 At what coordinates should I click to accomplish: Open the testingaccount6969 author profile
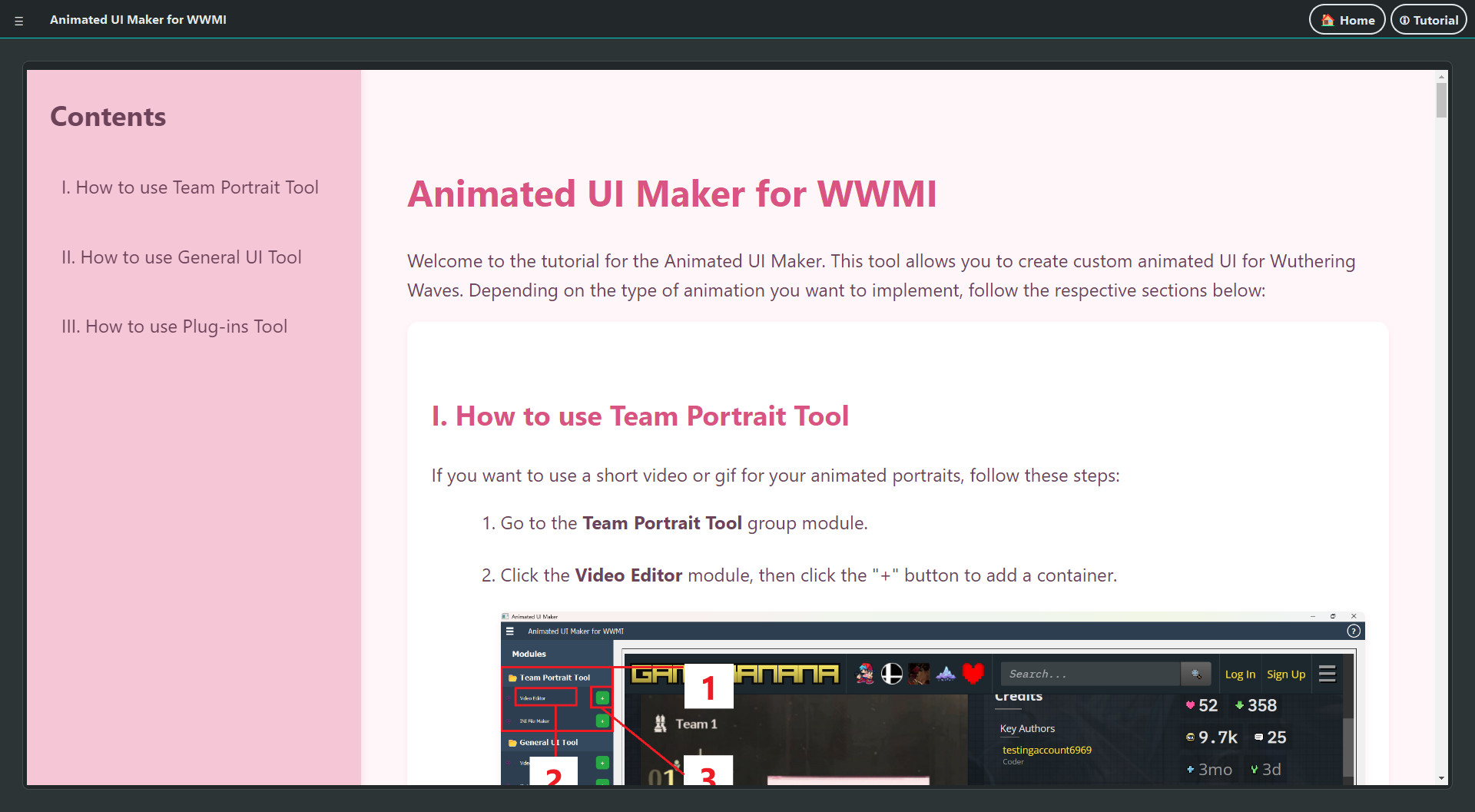(x=1046, y=749)
